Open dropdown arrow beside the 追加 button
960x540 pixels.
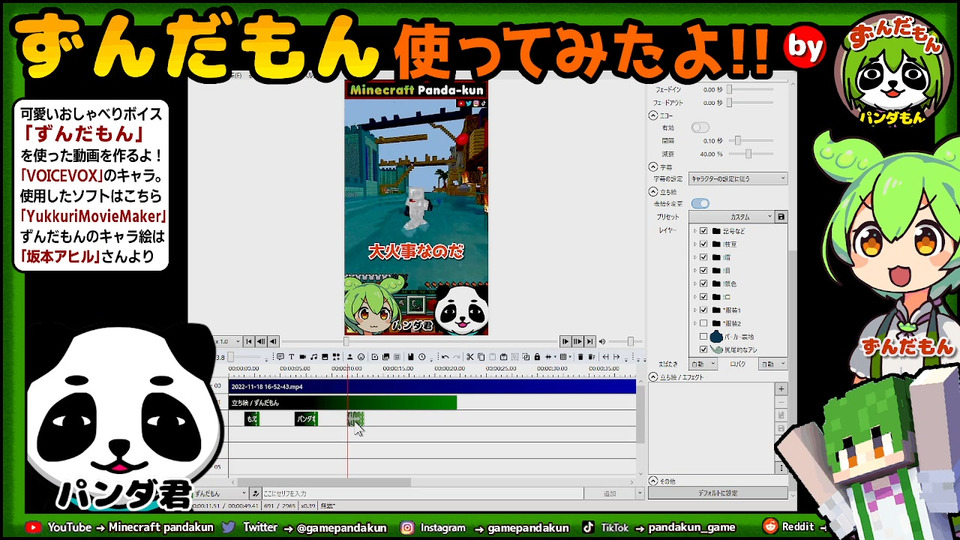pyautogui.click(x=640, y=493)
